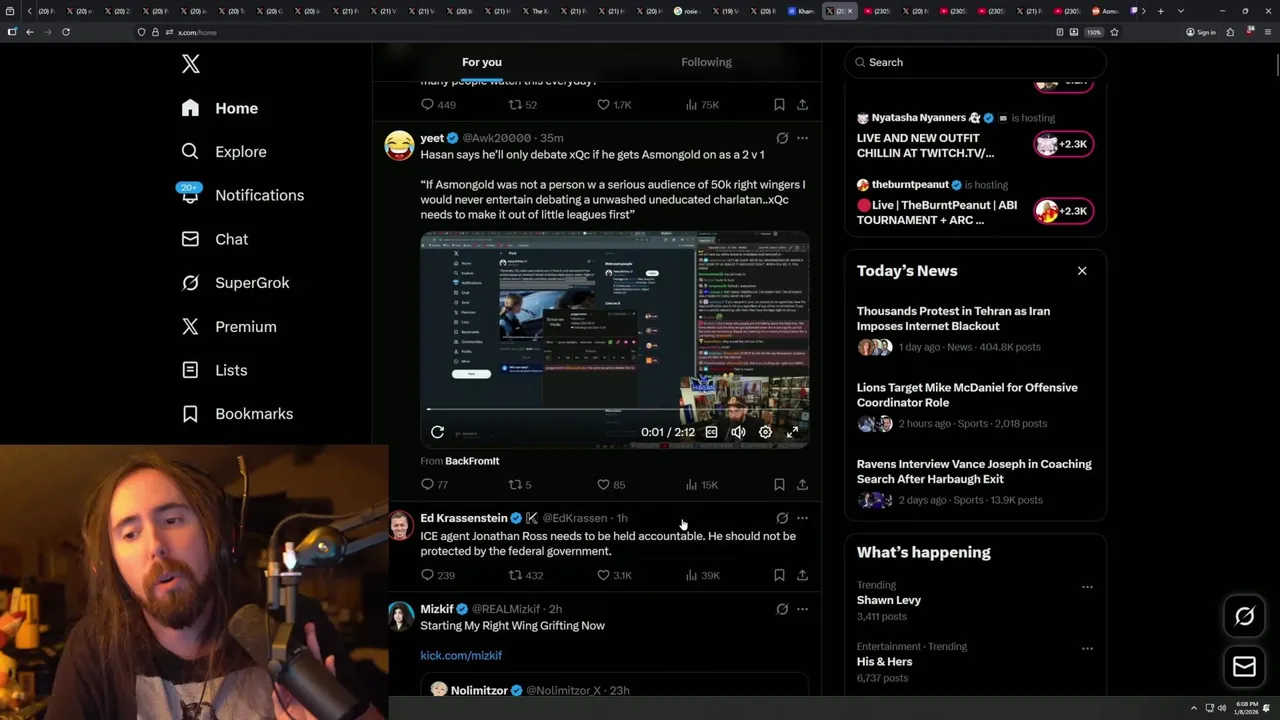Open Chat in the sidebar
Screen dimensions: 1280x720
click(x=214, y=239)
